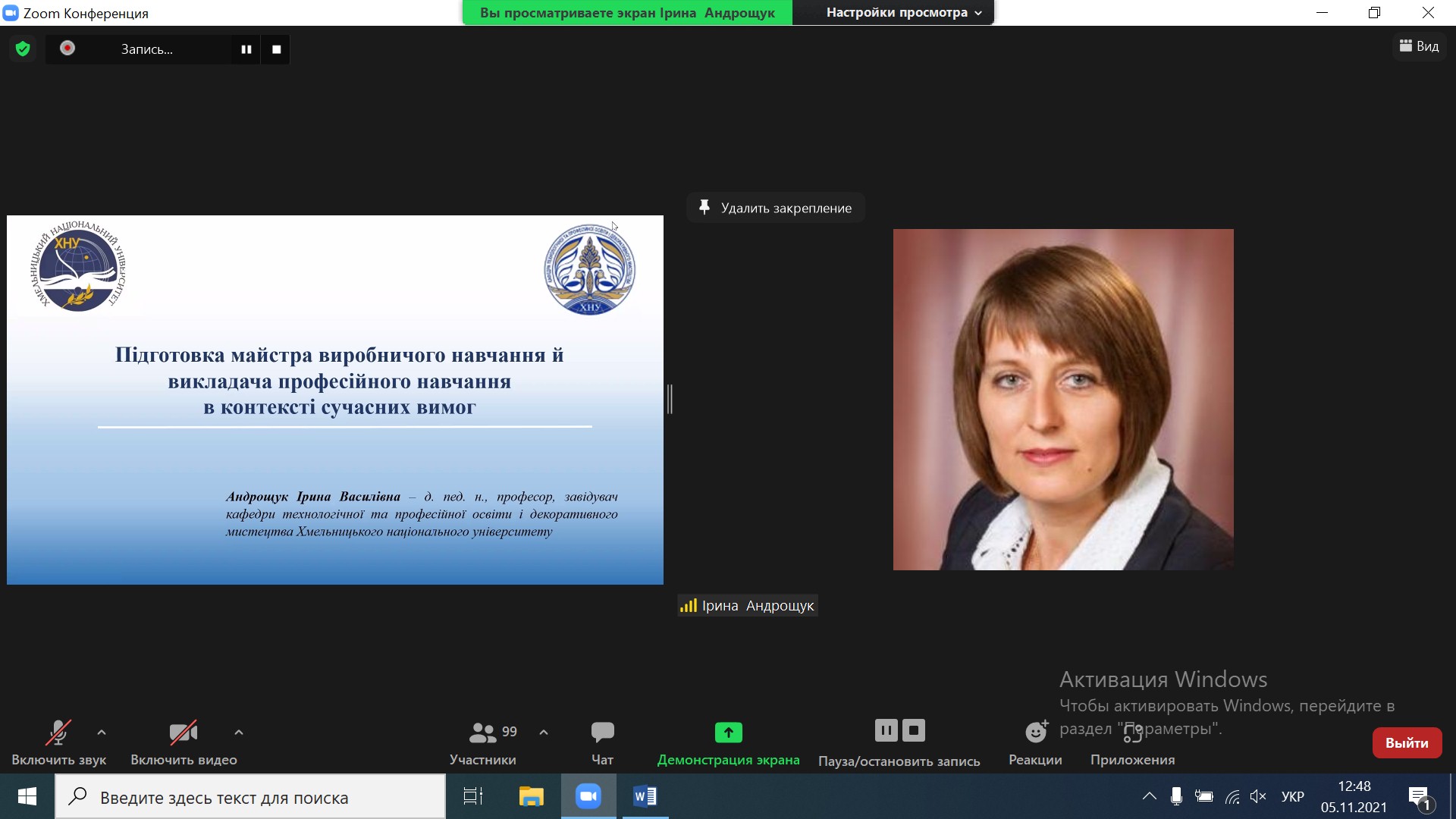
Task: Expand participants options chevron
Action: point(544,733)
